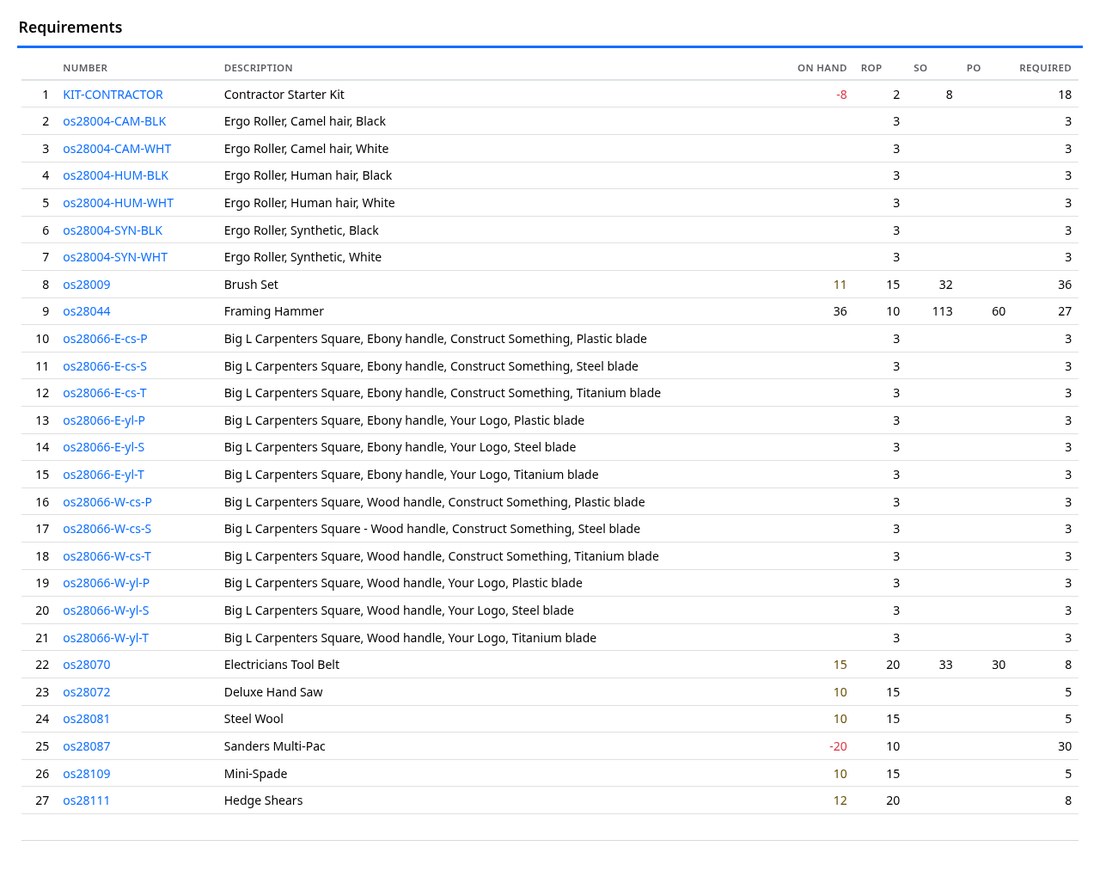Open item os28066-E-yl-P
1100x883 pixels.
tap(104, 420)
